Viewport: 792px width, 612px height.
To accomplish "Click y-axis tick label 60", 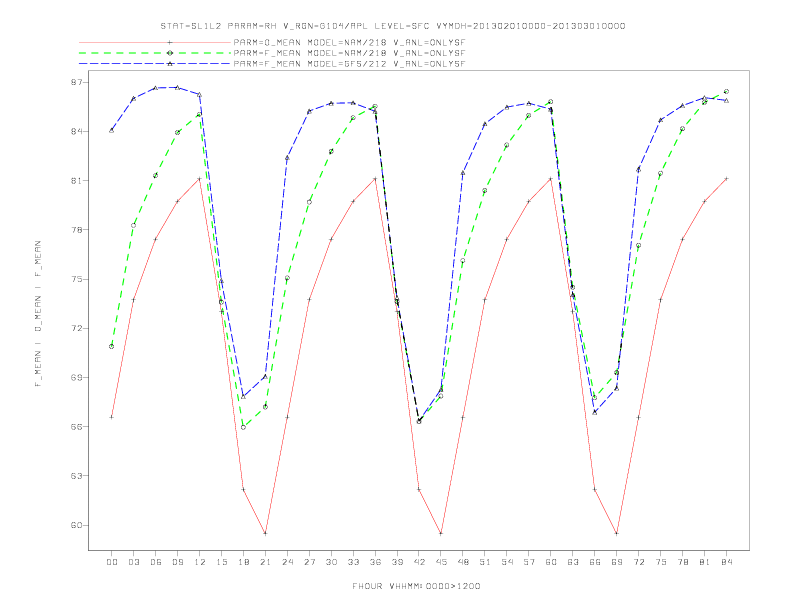I will pos(77,525).
